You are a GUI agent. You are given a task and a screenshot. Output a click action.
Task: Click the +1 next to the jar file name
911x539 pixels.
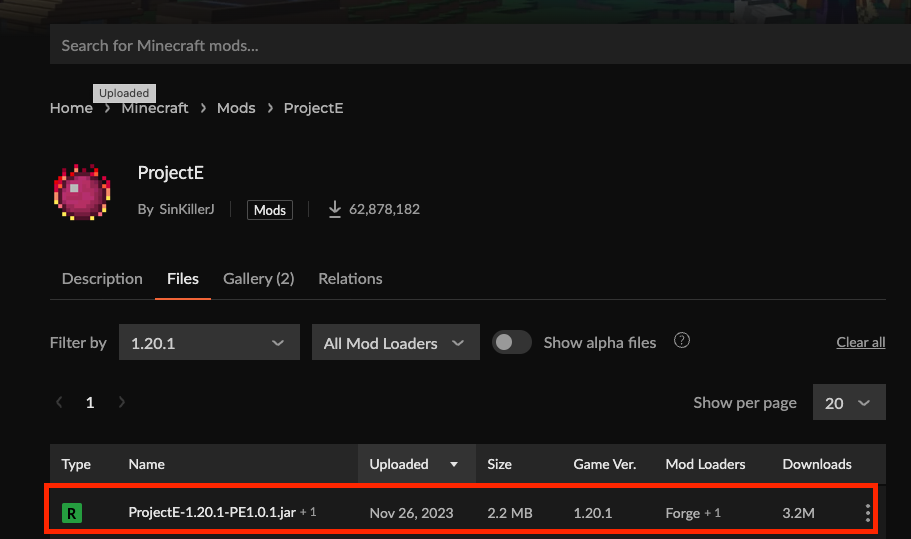click(x=308, y=512)
